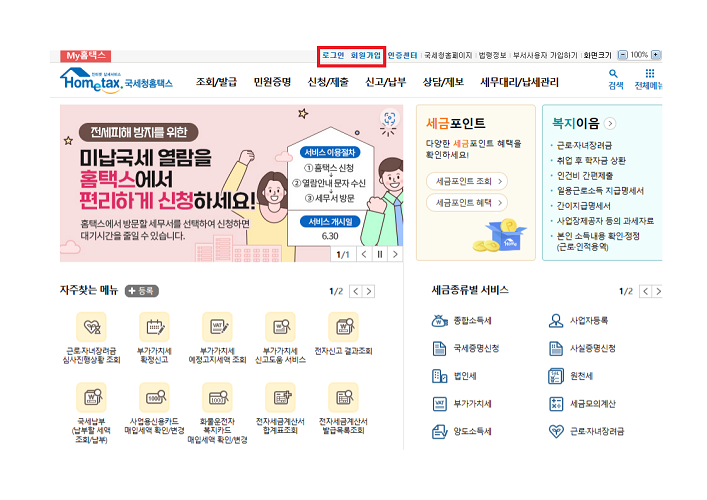Open the 상담/제보 menu
The height and width of the screenshot is (500, 707).
pos(443,82)
